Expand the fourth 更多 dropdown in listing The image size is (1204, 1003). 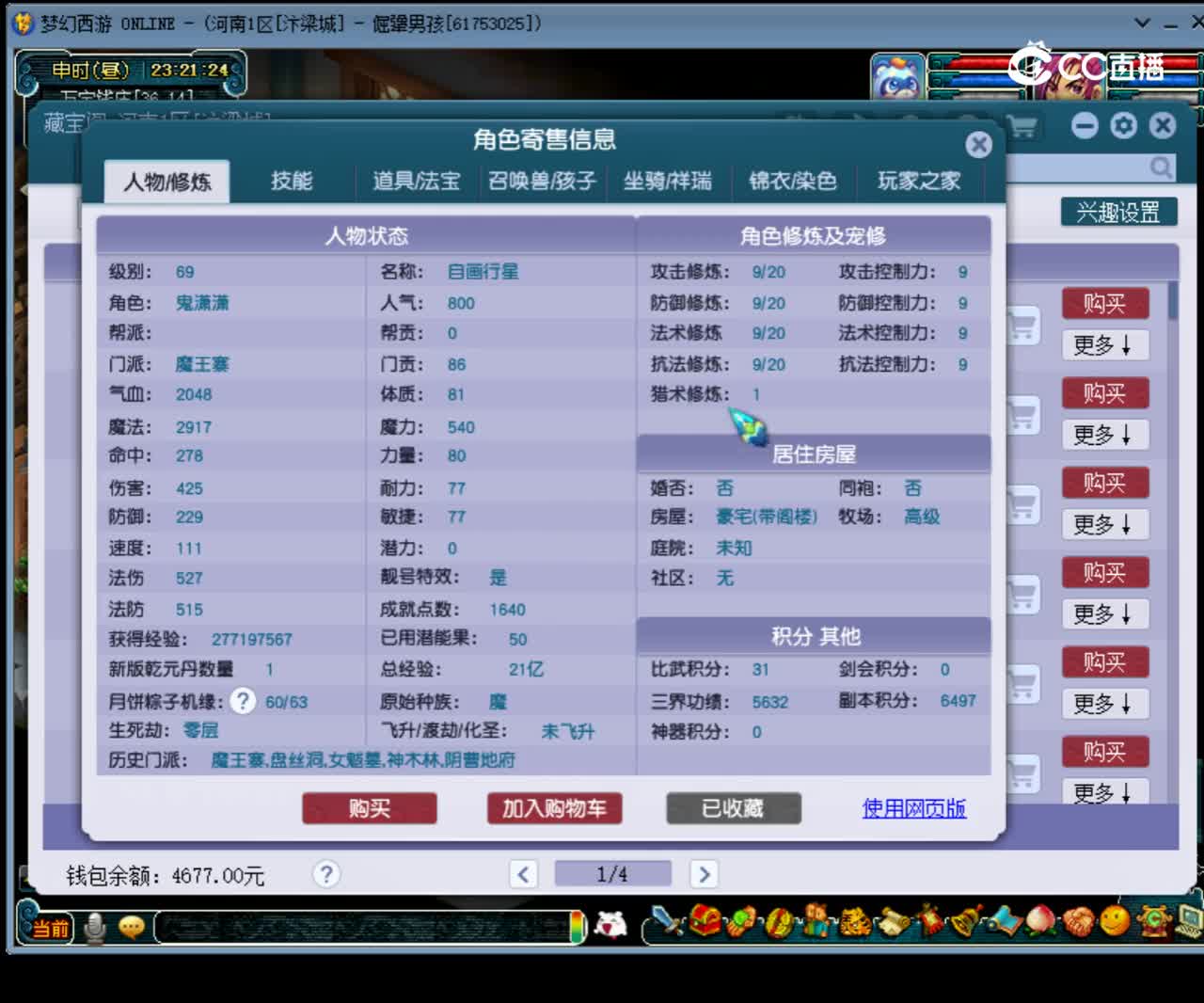coord(1105,614)
